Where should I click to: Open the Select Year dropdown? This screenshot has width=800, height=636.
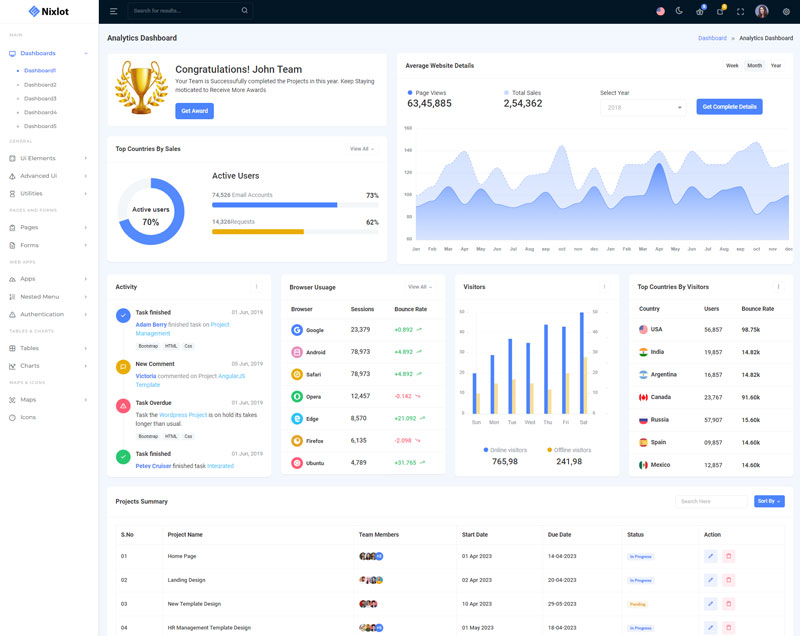pos(642,107)
